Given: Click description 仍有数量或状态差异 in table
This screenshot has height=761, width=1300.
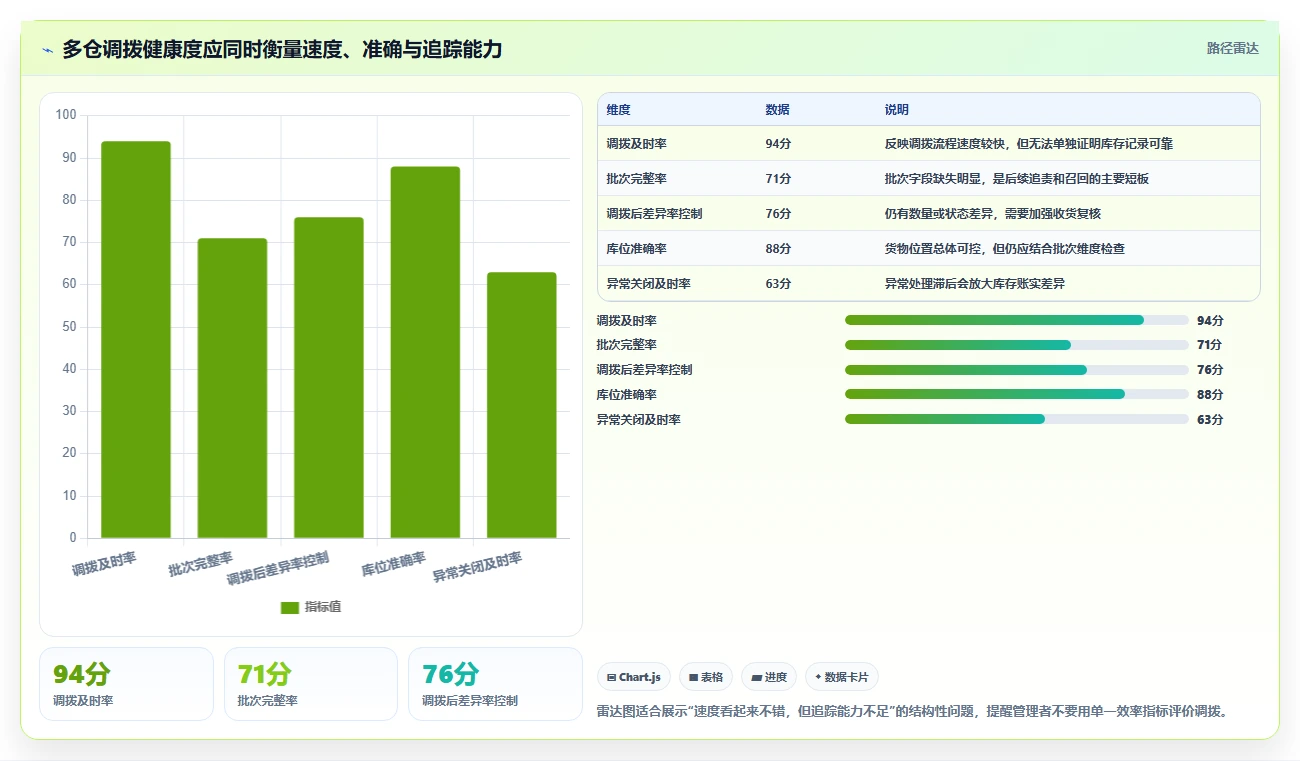Looking at the screenshot, I should coord(993,214).
